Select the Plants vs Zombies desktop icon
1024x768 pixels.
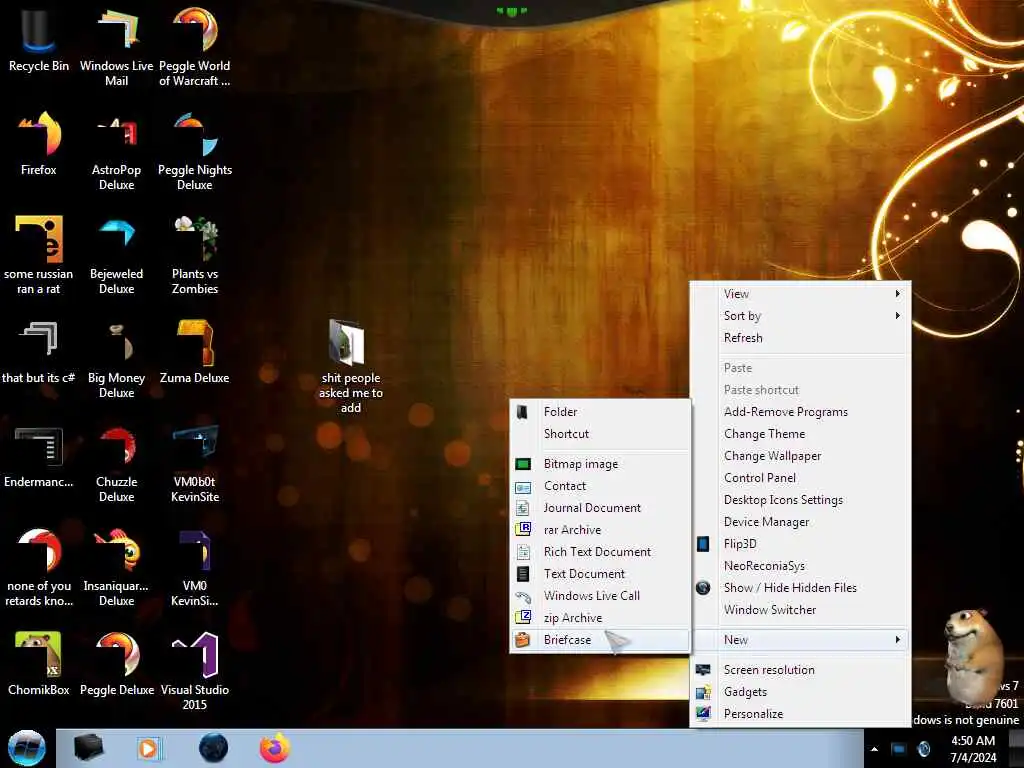coord(195,255)
